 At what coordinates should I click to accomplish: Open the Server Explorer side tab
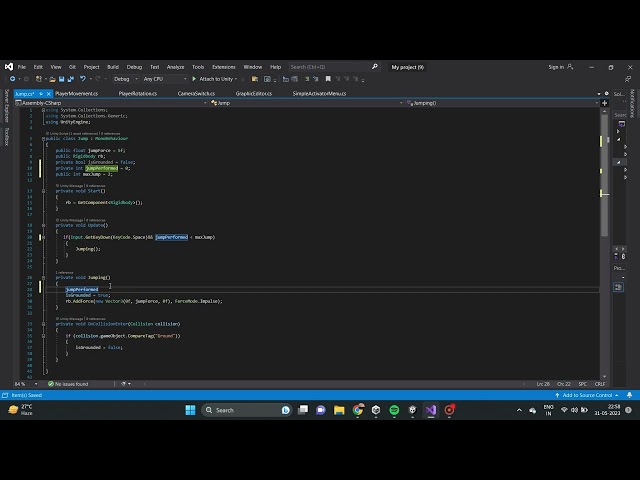tap(6, 106)
